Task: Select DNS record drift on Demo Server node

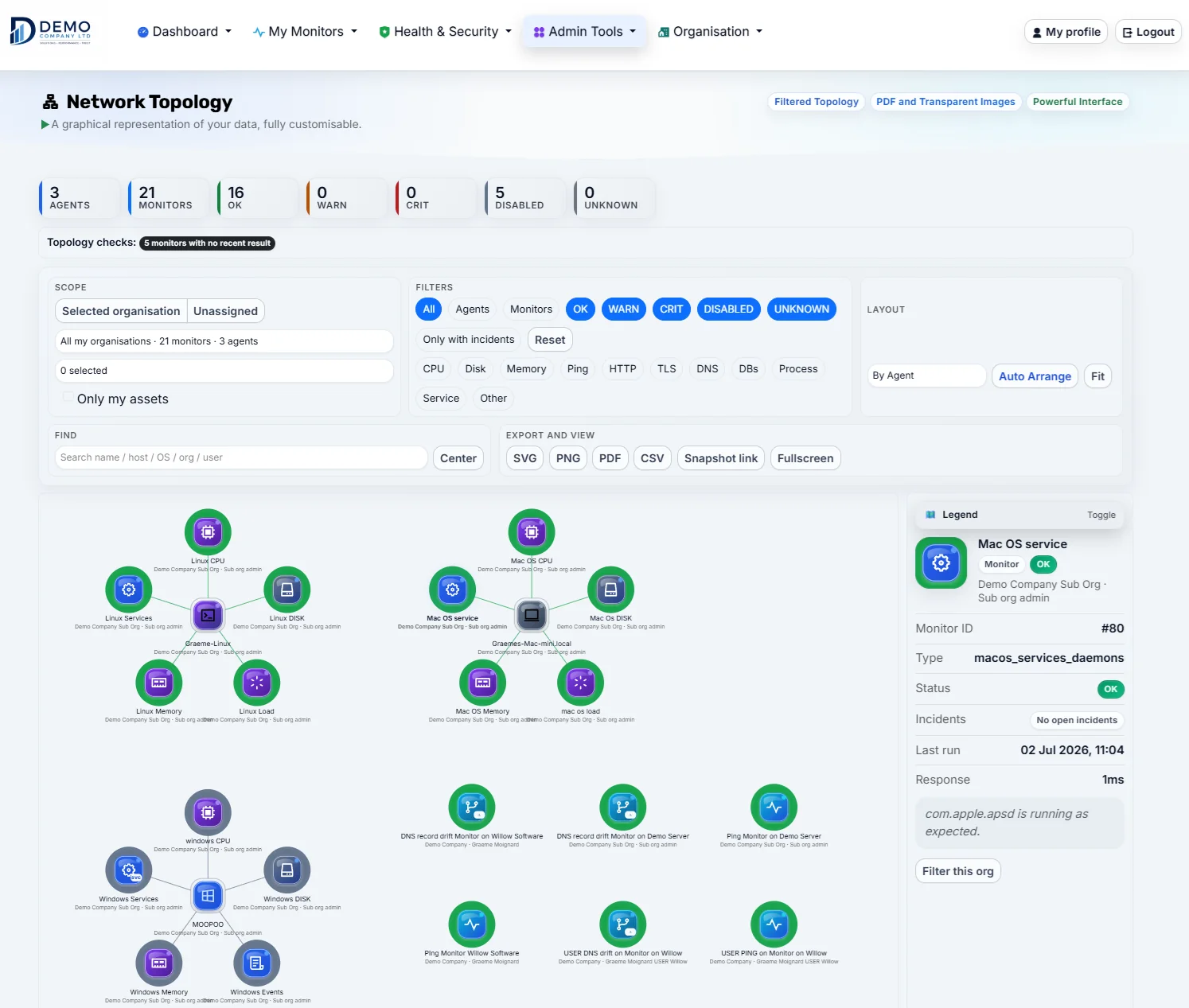Action: click(622, 808)
